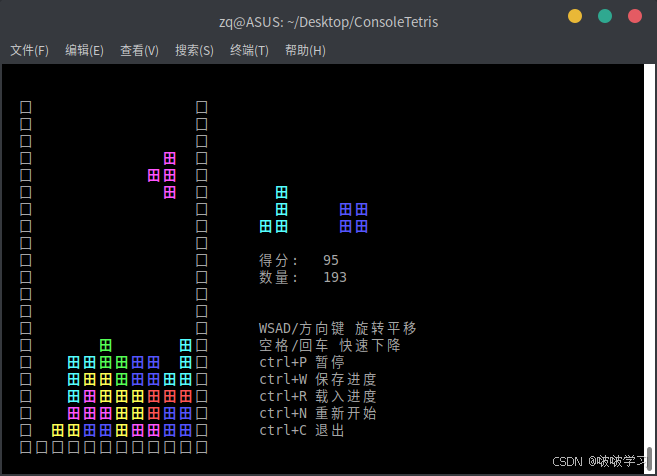
Task: Open the 编辑(E) menu
Action: [x=84, y=51]
